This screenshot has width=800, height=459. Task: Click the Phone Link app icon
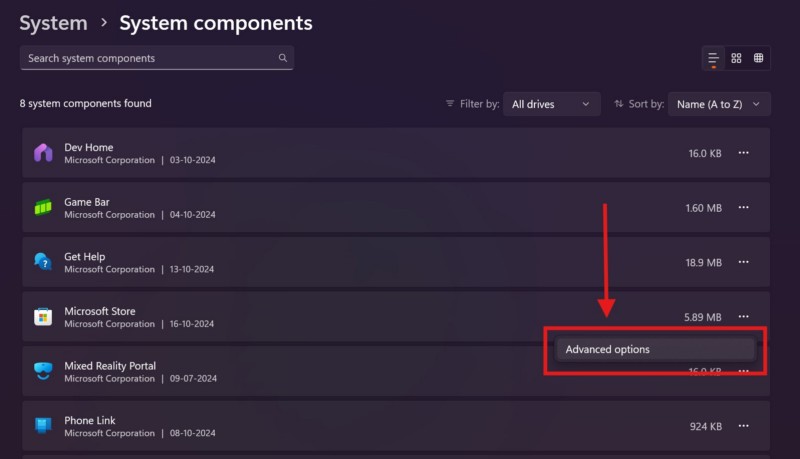[43, 426]
